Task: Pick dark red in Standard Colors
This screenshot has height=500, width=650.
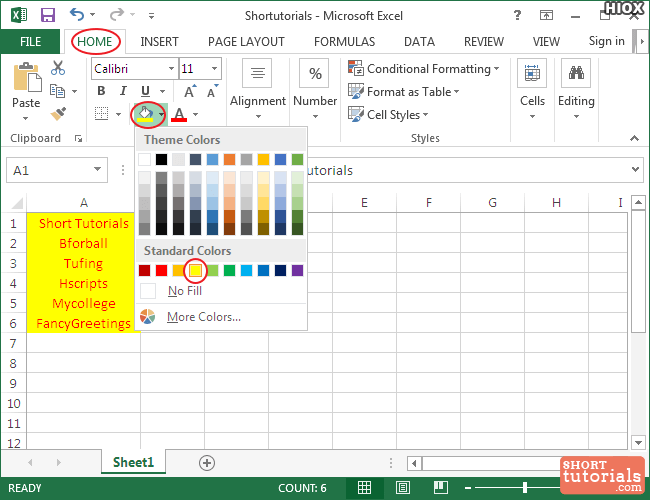Action: coord(144,270)
